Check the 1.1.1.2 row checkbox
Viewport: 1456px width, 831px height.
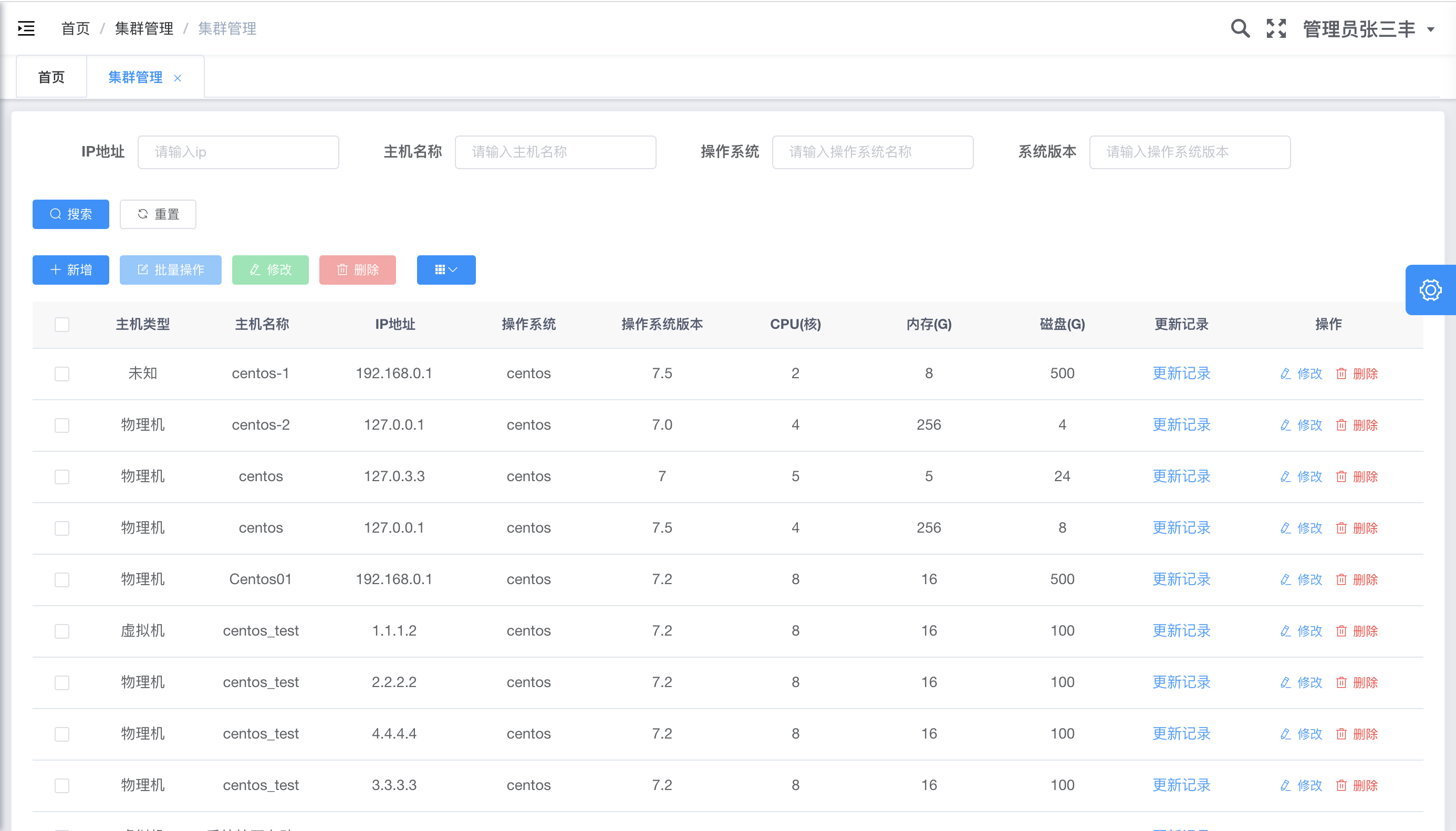[x=61, y=631]
